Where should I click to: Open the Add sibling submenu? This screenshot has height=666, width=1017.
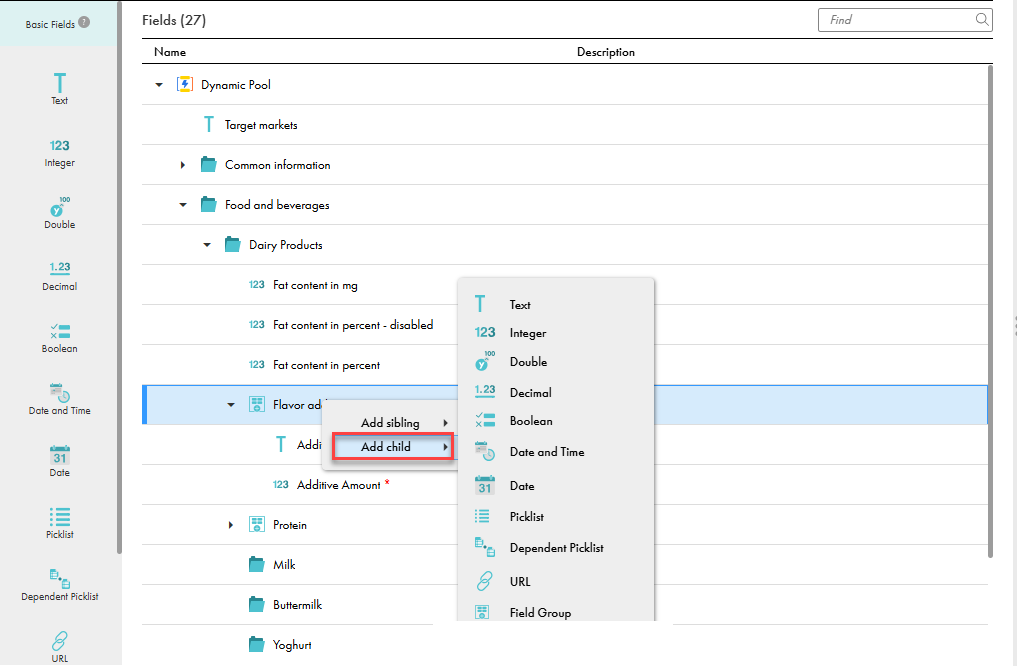391,423
